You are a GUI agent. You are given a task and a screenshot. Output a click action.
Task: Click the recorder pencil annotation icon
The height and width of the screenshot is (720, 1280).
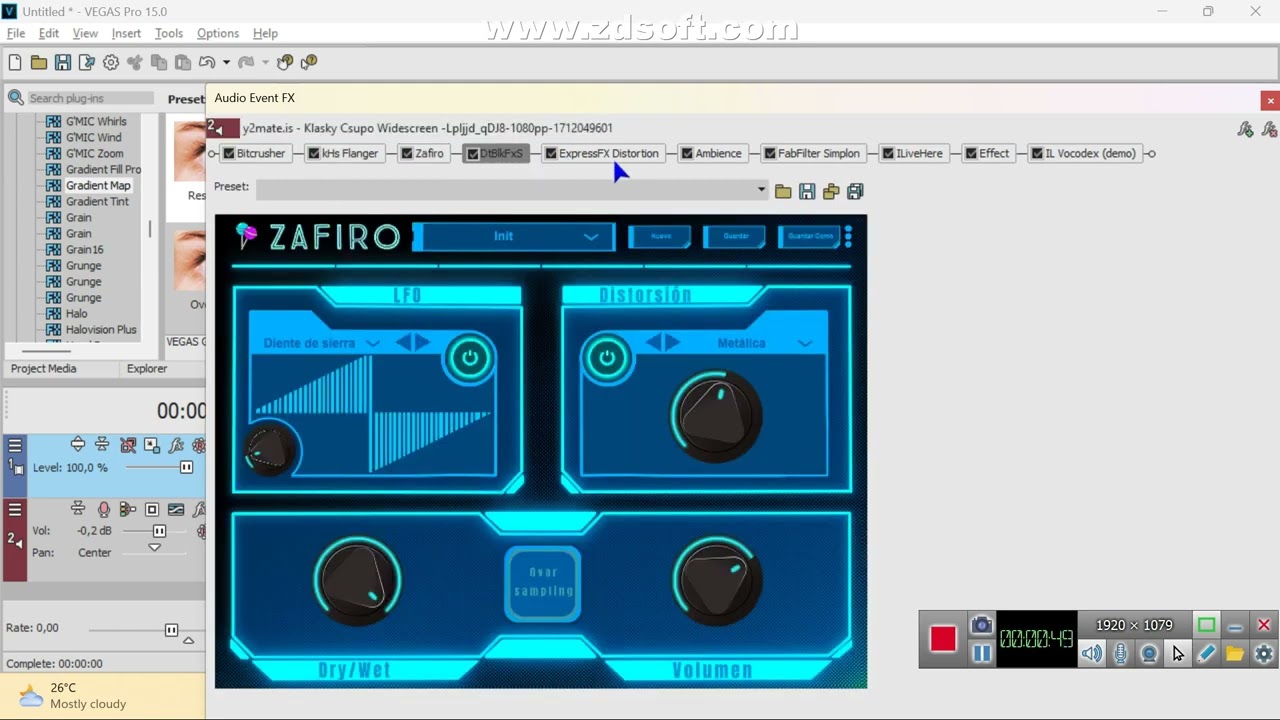click(x=1206, y=654)
